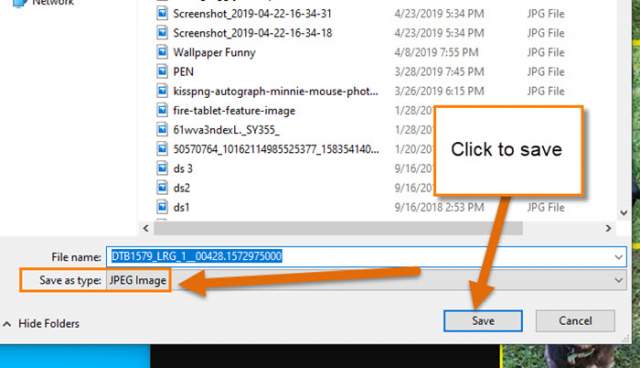
Task: Click the vertical scrollbar down arrow
Action: pos(623,213)
